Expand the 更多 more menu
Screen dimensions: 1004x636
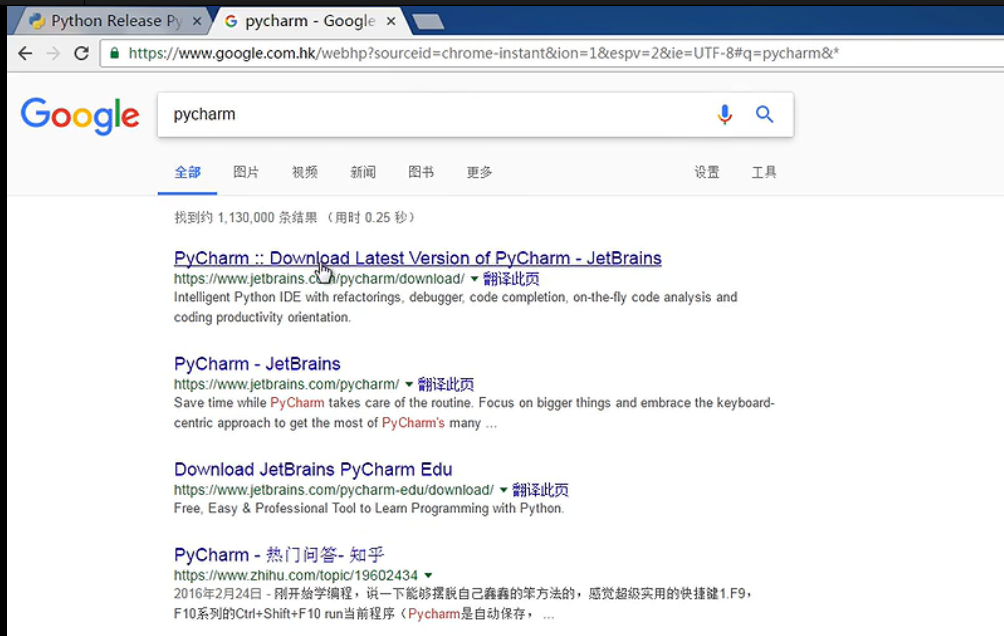[480, 172]
